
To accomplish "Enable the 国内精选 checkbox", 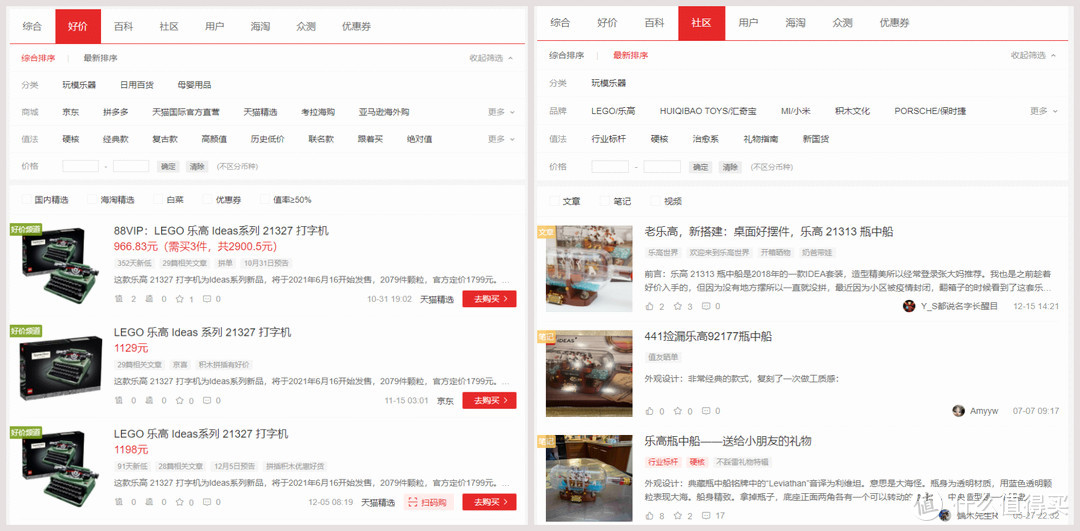I will (x=26, y=200).
